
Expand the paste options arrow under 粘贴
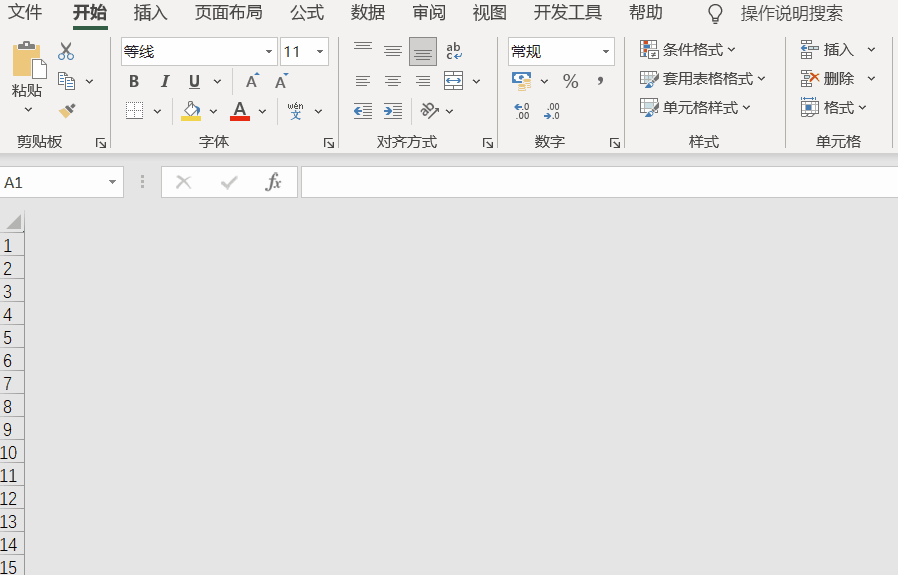[28, 109]
